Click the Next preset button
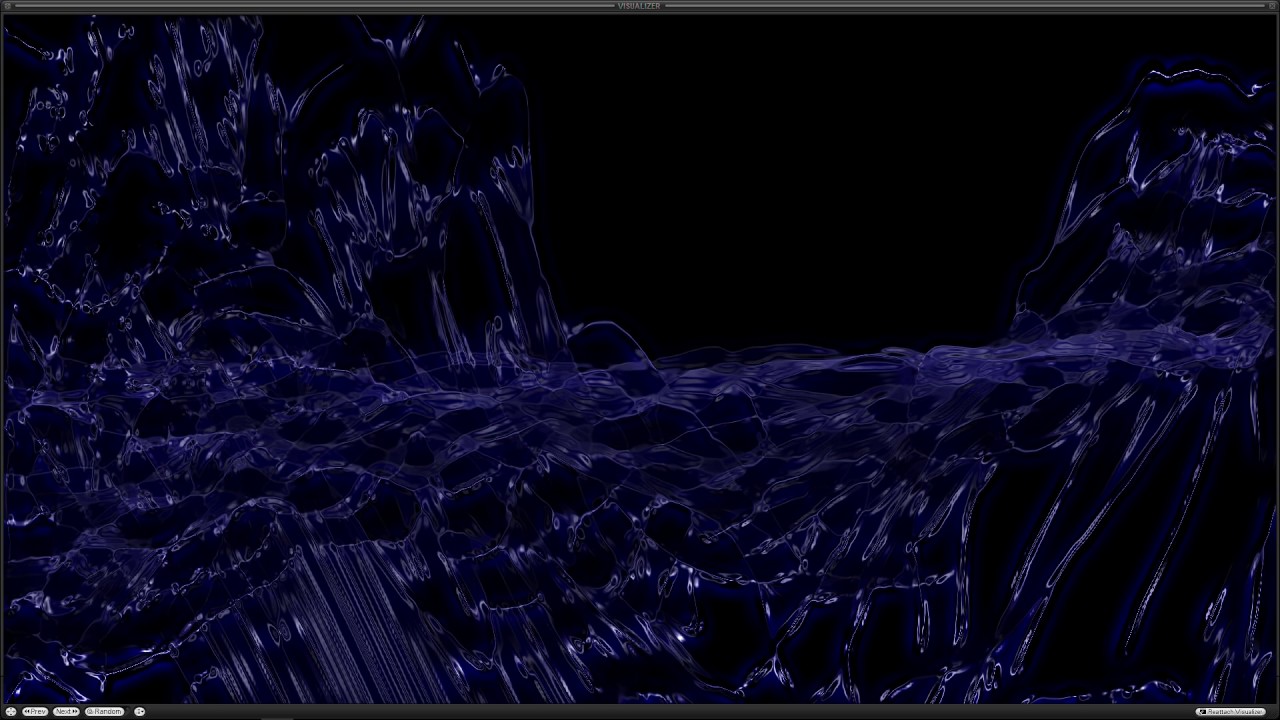The width and height of the screenshot is (1280, 720). click(x=66, y=711)
